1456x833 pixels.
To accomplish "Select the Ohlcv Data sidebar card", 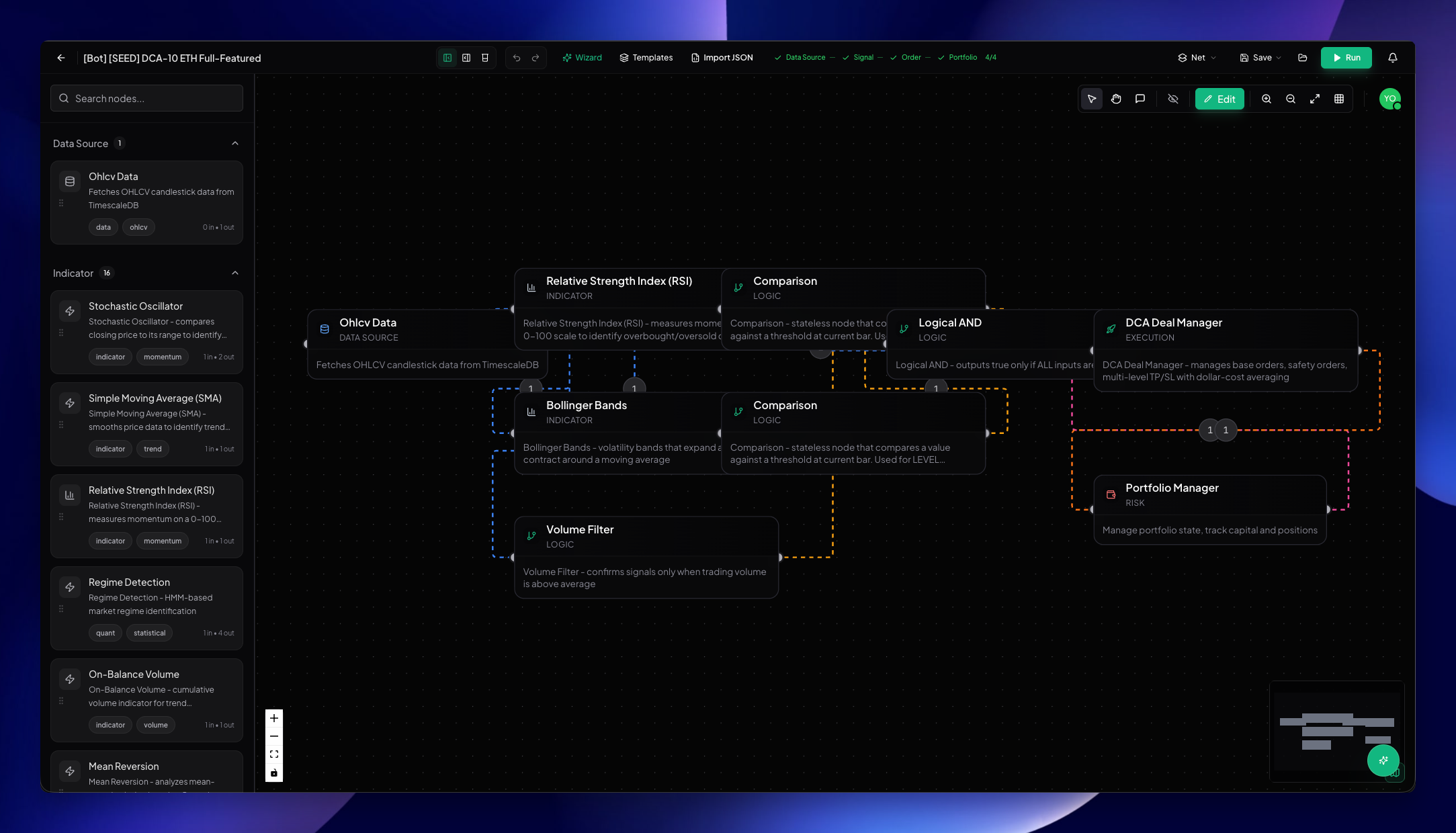I will [x=146, y=202].
